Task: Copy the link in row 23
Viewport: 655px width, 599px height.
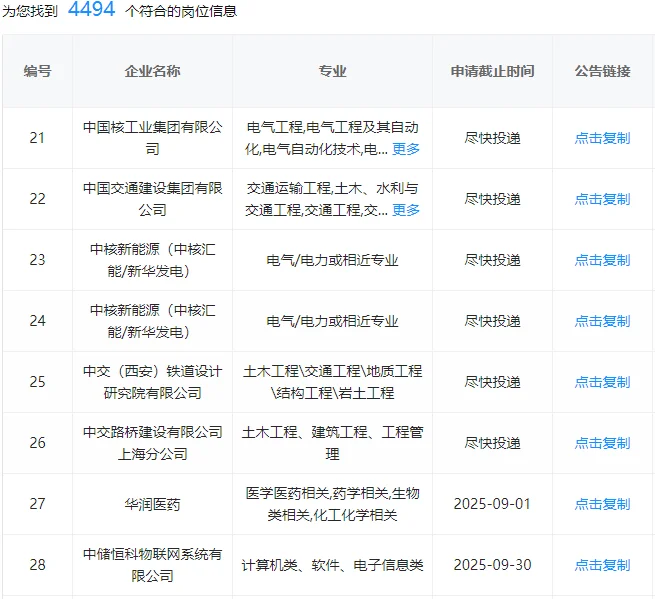Action: click(x=602, y=260)
